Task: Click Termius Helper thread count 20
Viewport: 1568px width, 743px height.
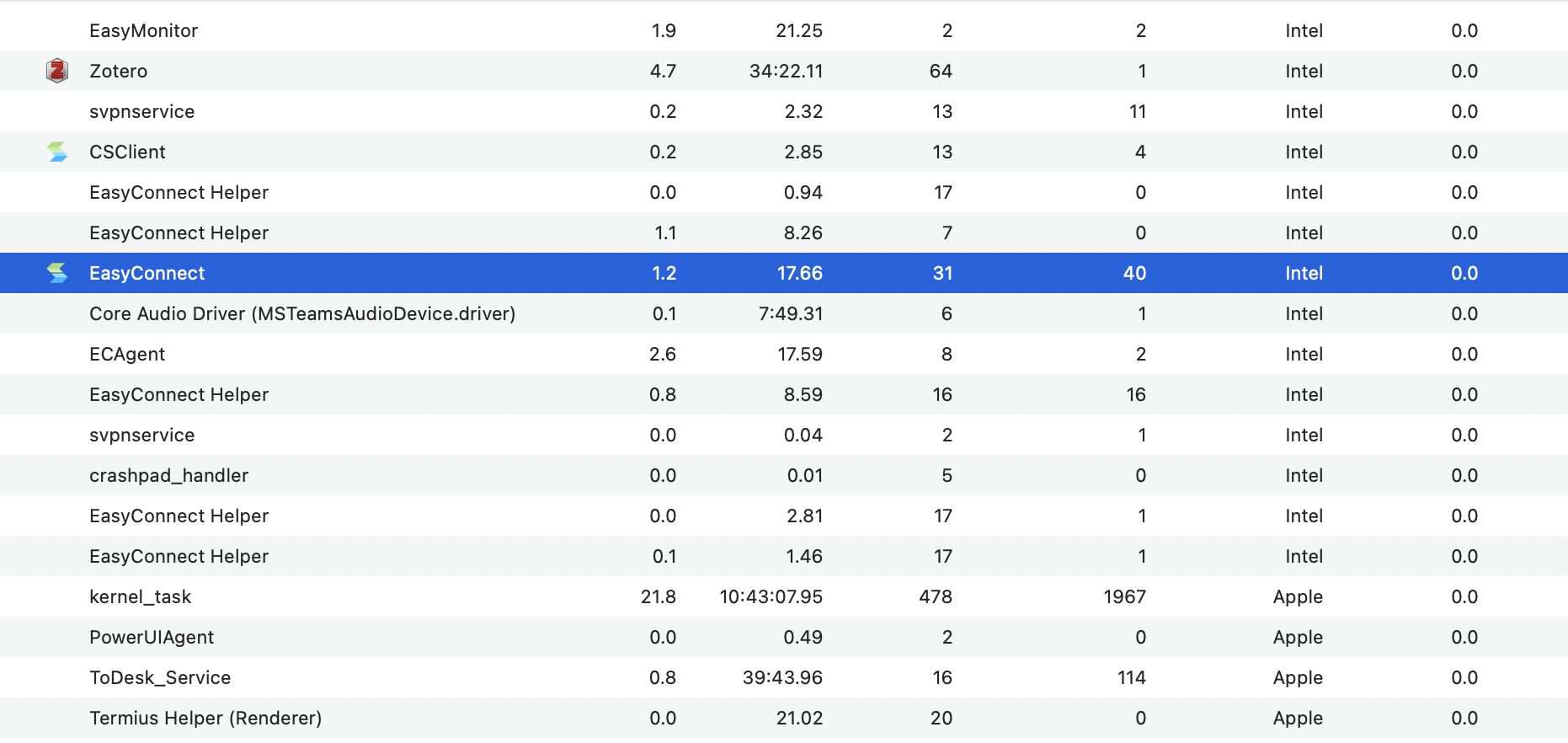Action: pyautogui.click(x=941, y=718)
